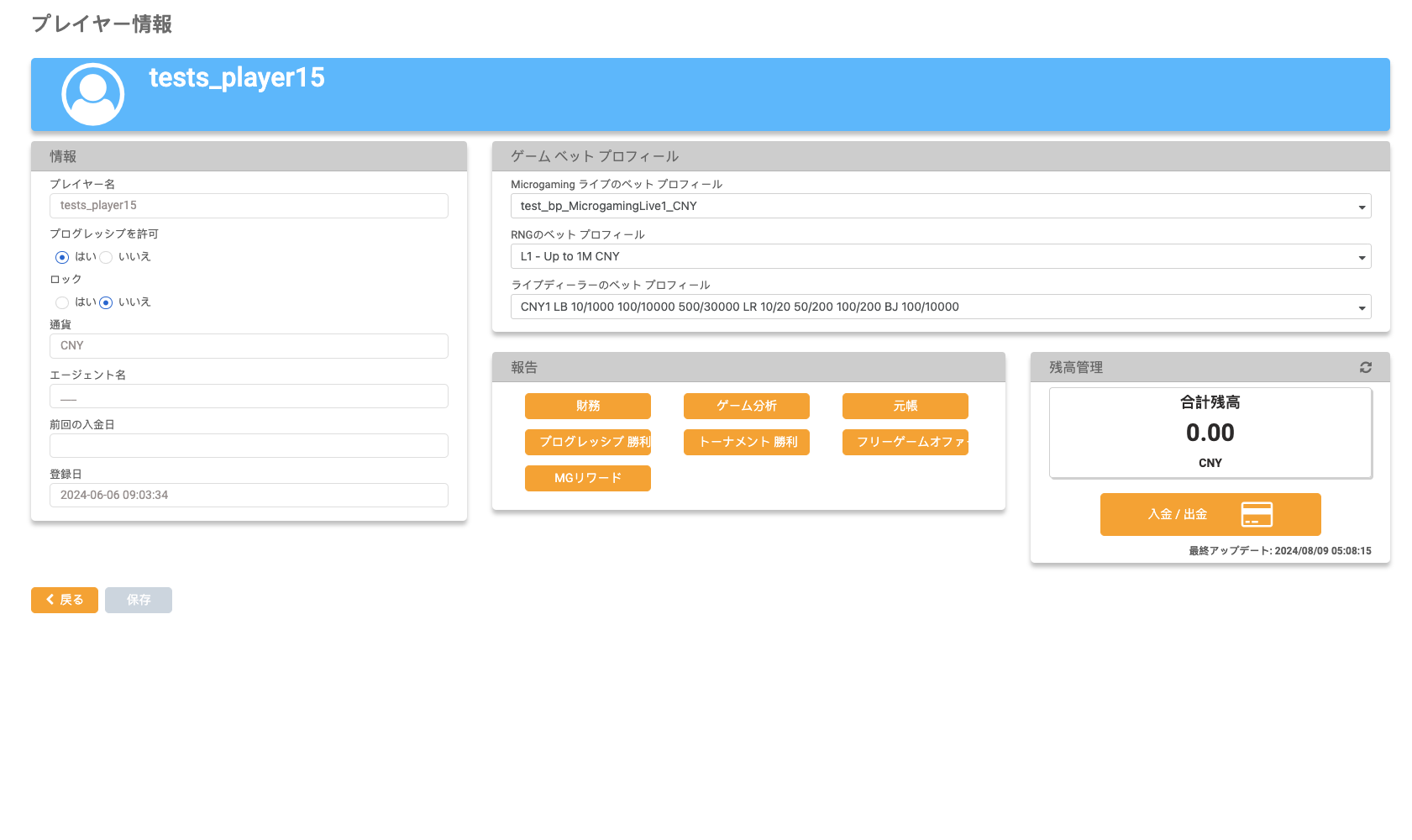Click the player avatar icon

point(93,94)
